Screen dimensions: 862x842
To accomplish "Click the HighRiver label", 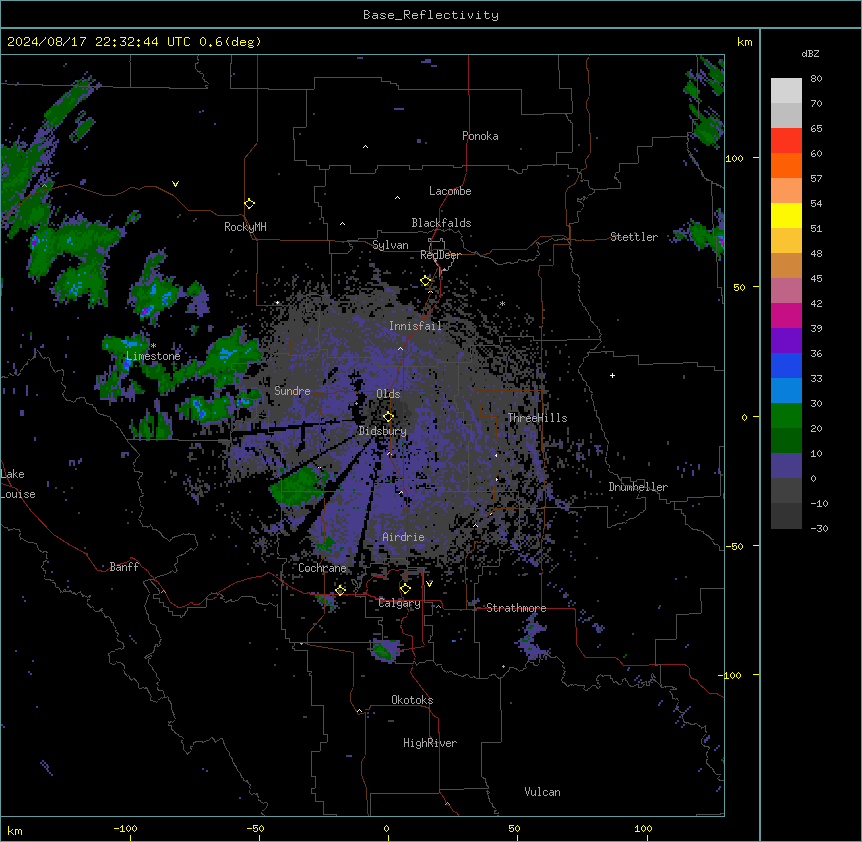I will [430, 743].
